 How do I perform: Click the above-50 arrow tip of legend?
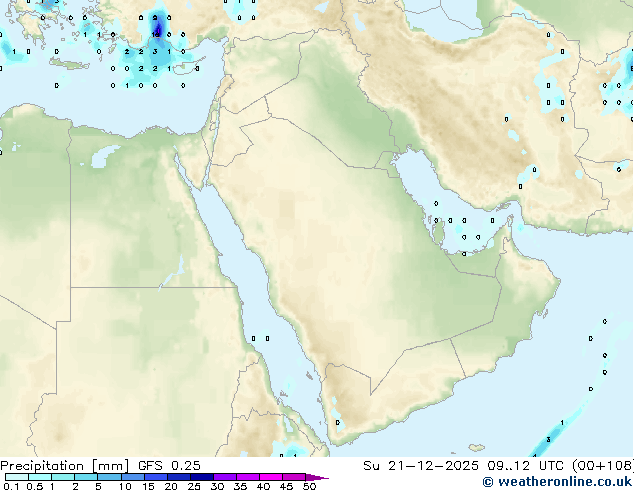click(317, 477)
